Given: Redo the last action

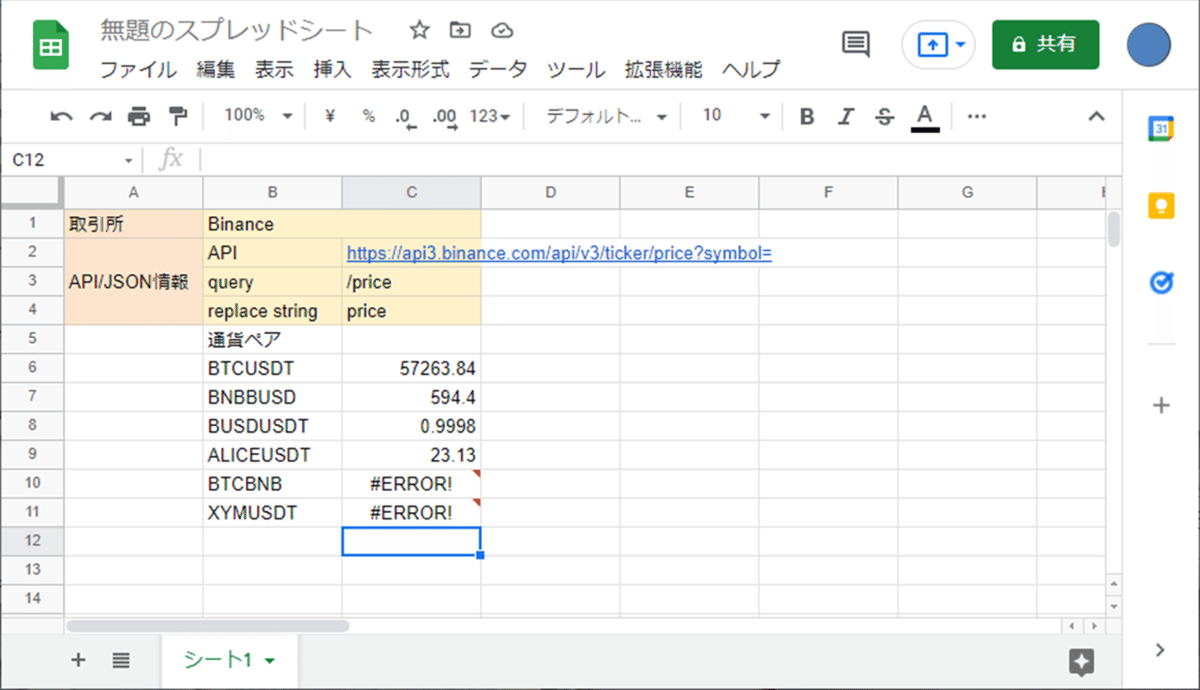Looking at the screenshot, I should point(100,117).
